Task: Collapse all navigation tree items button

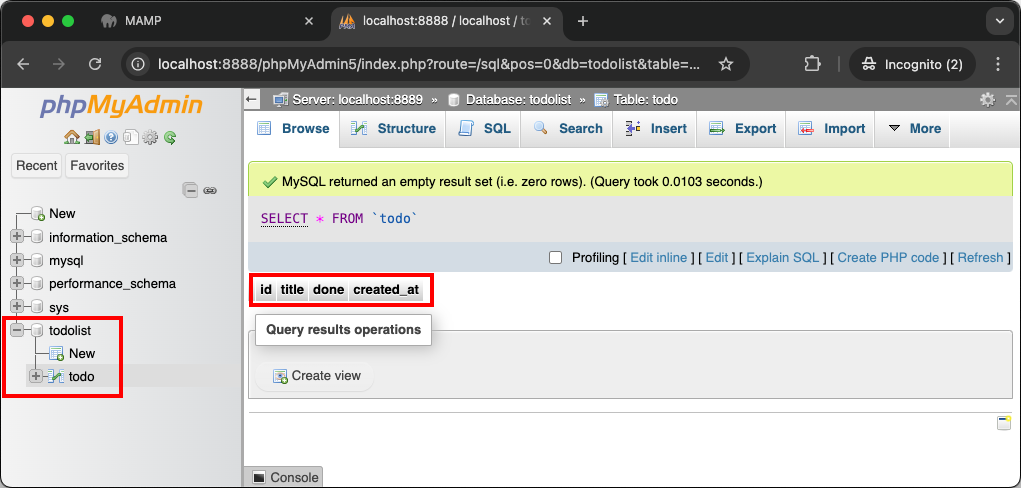Action: (190, 190)
